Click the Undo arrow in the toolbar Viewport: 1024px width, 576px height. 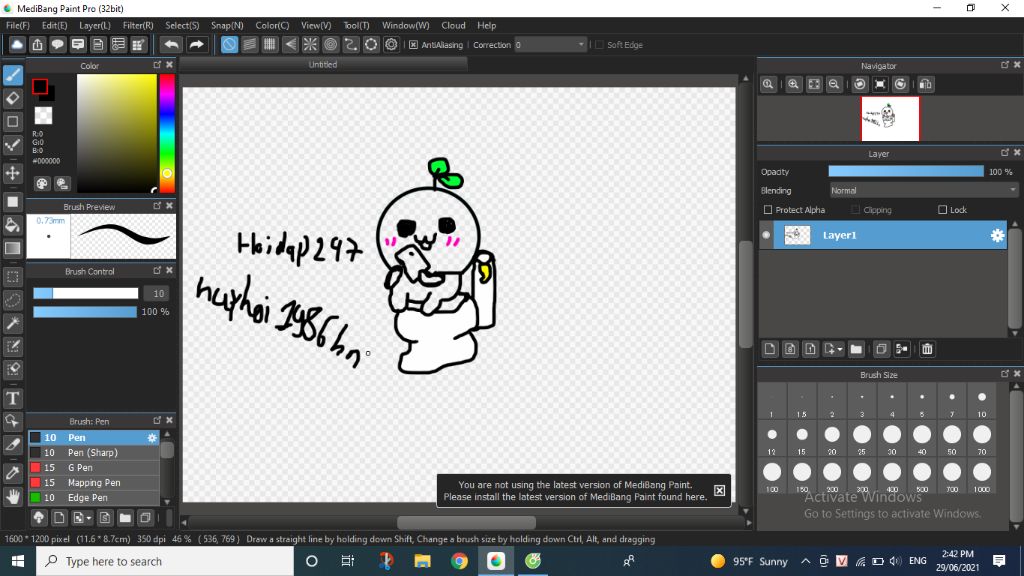click(171, 44)
